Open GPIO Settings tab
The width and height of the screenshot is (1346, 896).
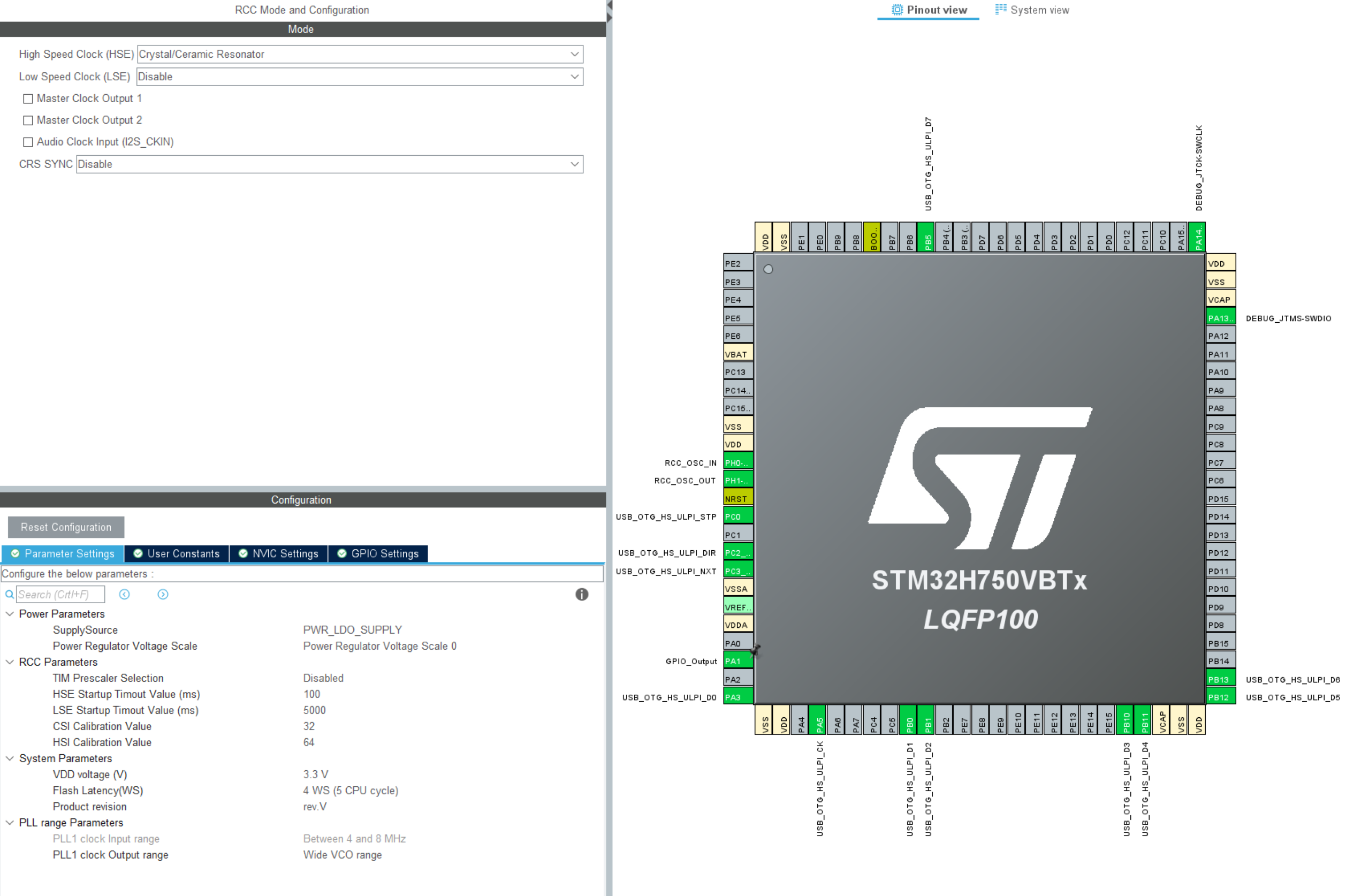[x=378, y=554]
